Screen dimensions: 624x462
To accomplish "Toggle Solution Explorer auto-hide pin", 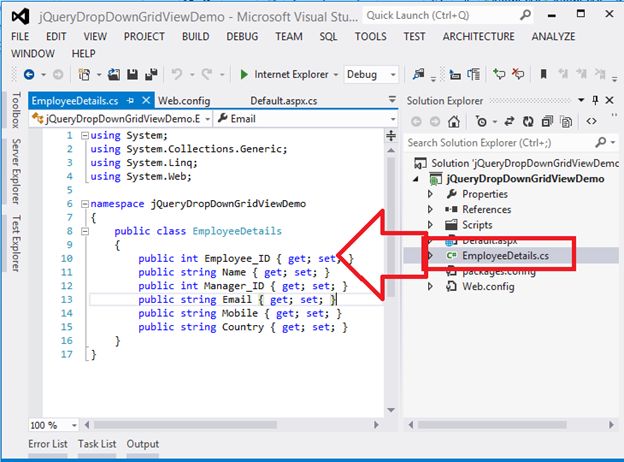I will point(595,100).
